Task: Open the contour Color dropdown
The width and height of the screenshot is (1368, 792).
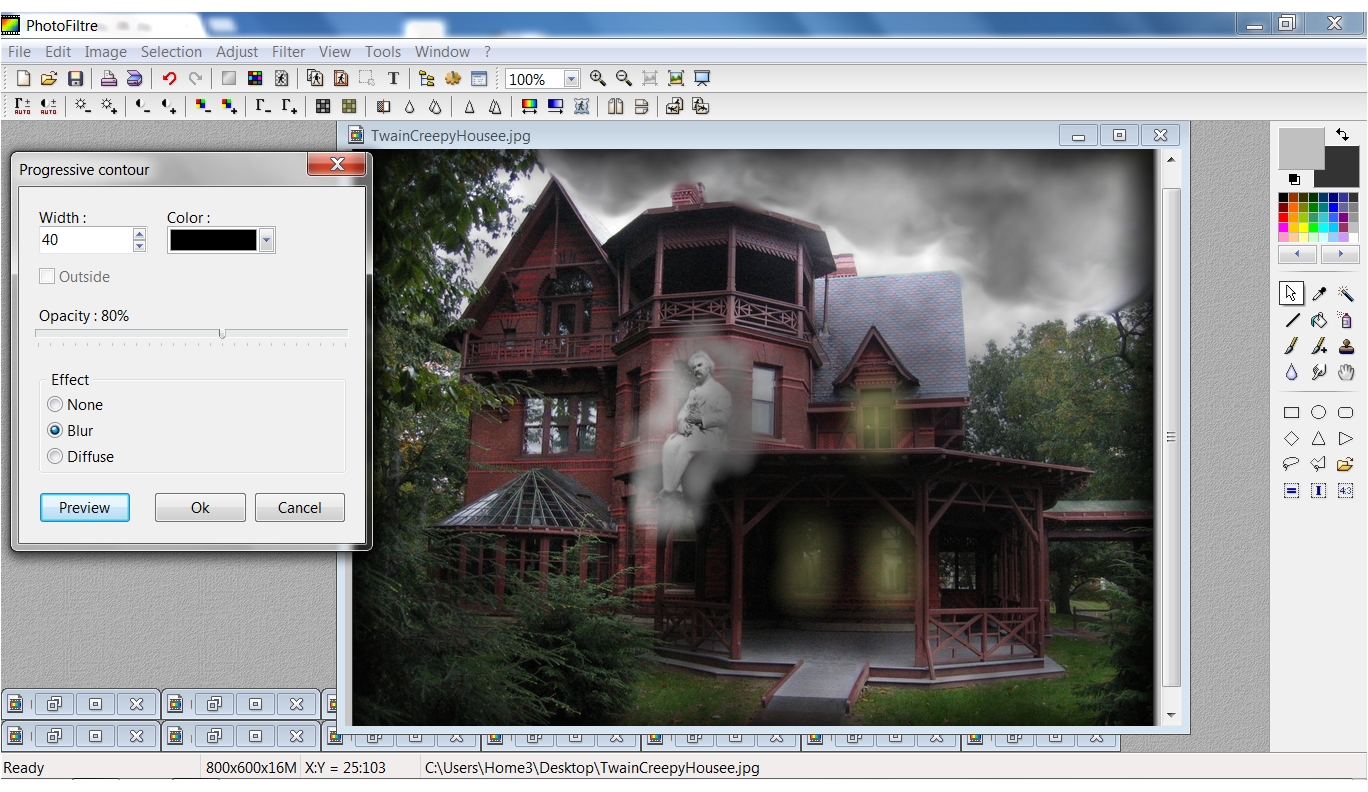Action: [266, 240]
